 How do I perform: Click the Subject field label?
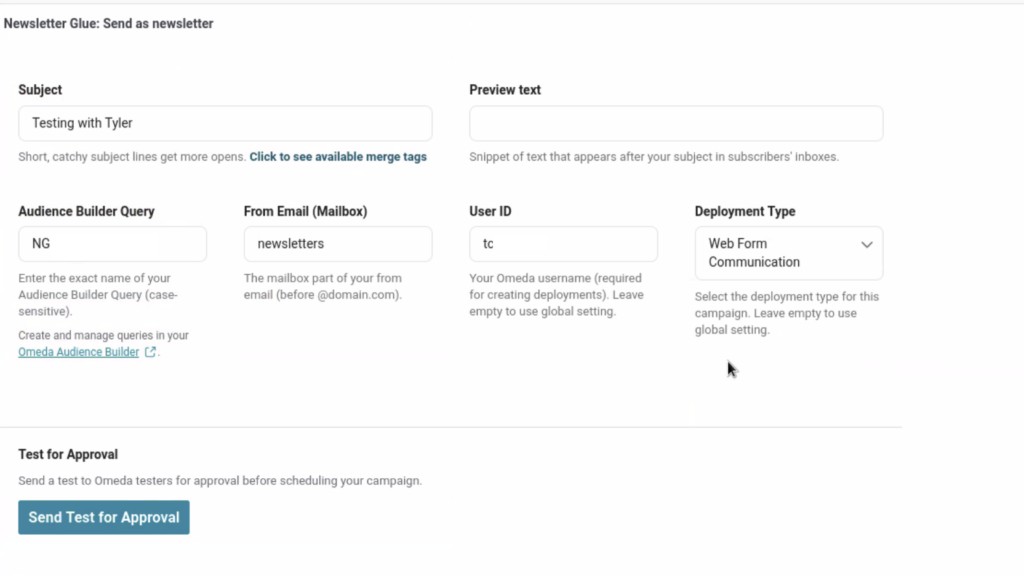click(40, 90)
